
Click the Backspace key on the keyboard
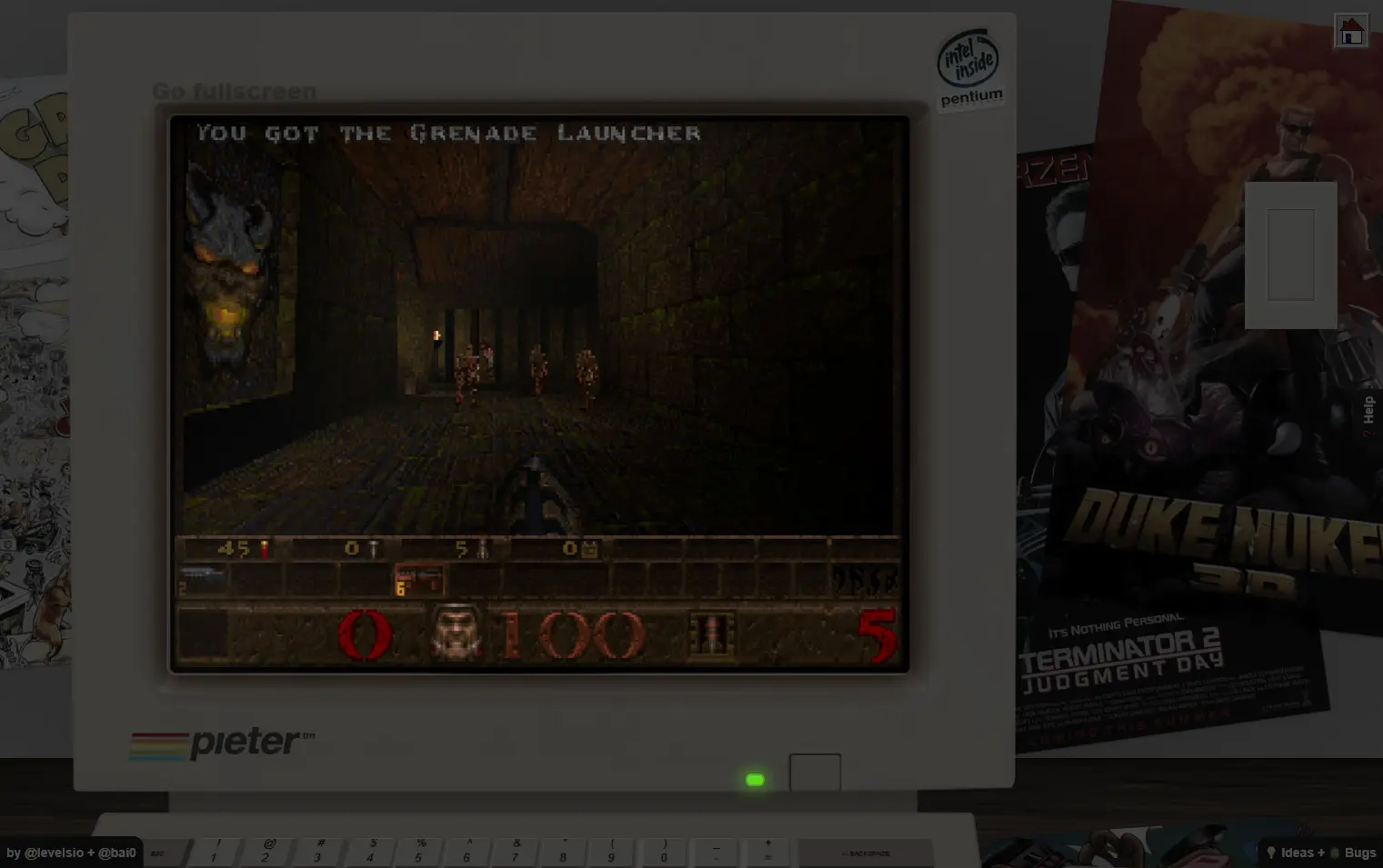pos(866,853)
